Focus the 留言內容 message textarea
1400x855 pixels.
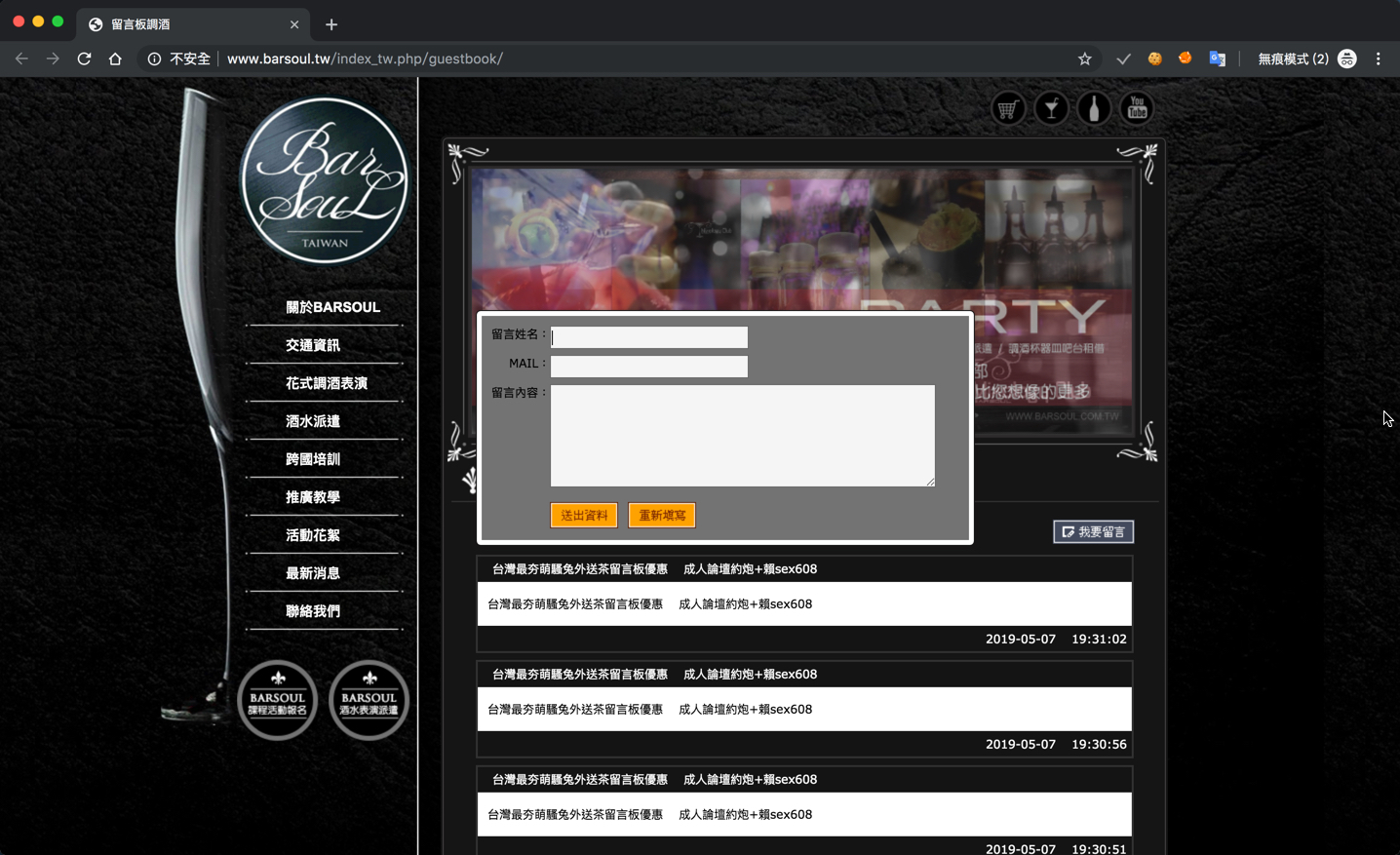pos(743,436)
